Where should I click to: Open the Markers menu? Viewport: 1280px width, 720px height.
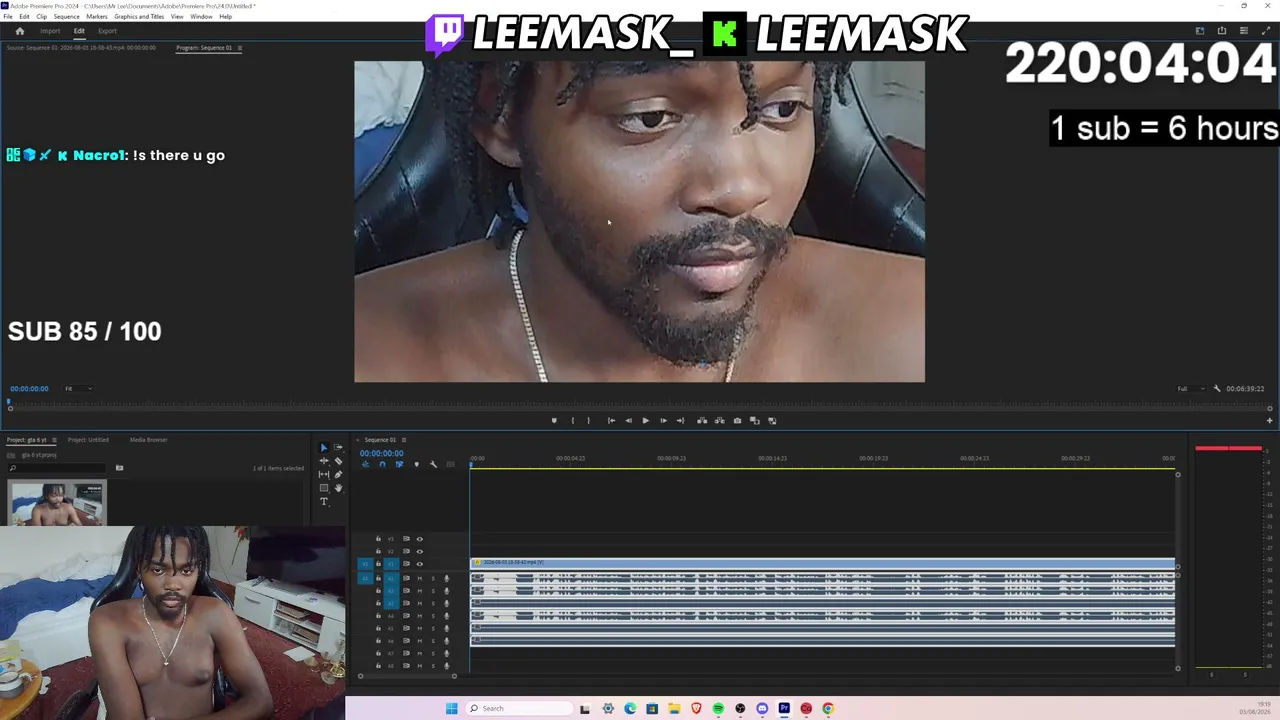[97, 17]
